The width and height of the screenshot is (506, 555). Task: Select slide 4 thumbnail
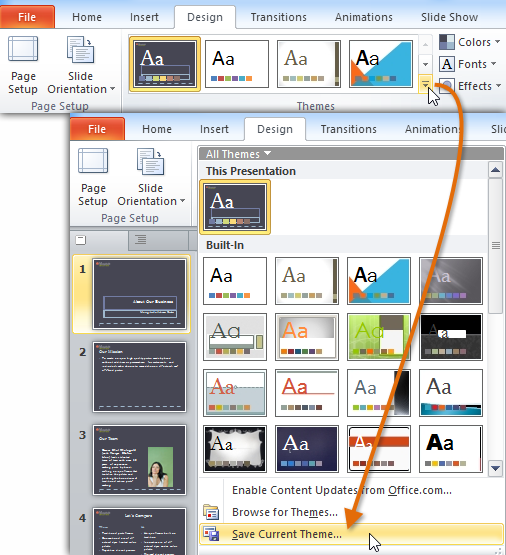coord(139,531)
